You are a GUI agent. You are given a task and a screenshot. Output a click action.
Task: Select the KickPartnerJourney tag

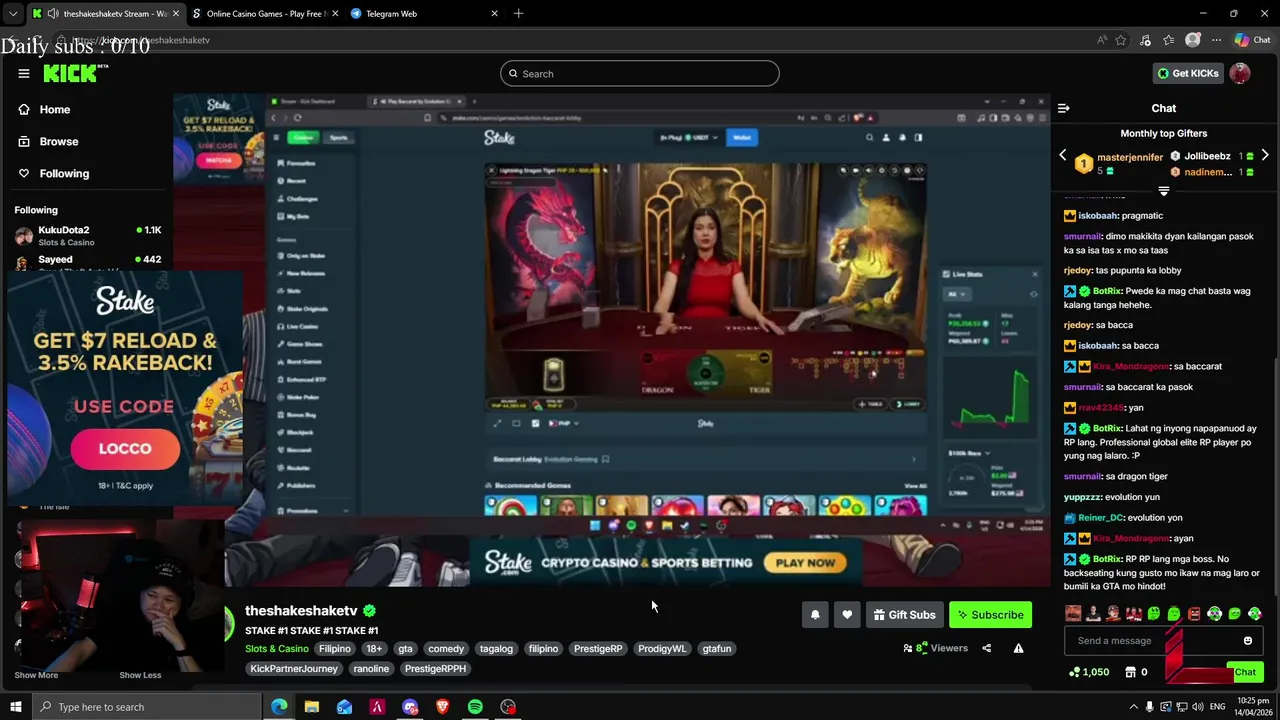tap(294, 668)
